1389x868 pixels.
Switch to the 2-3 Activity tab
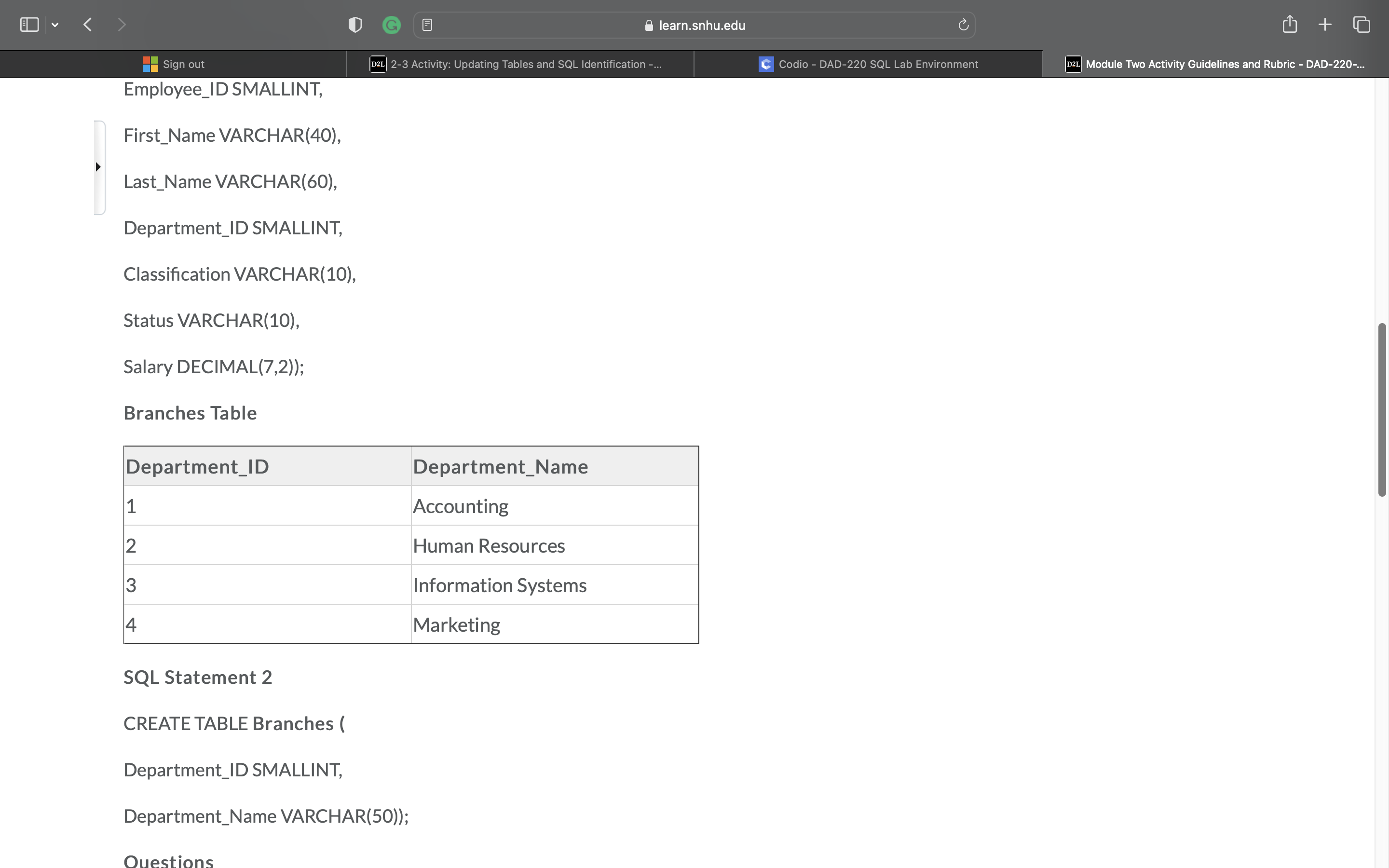[520, 64]
